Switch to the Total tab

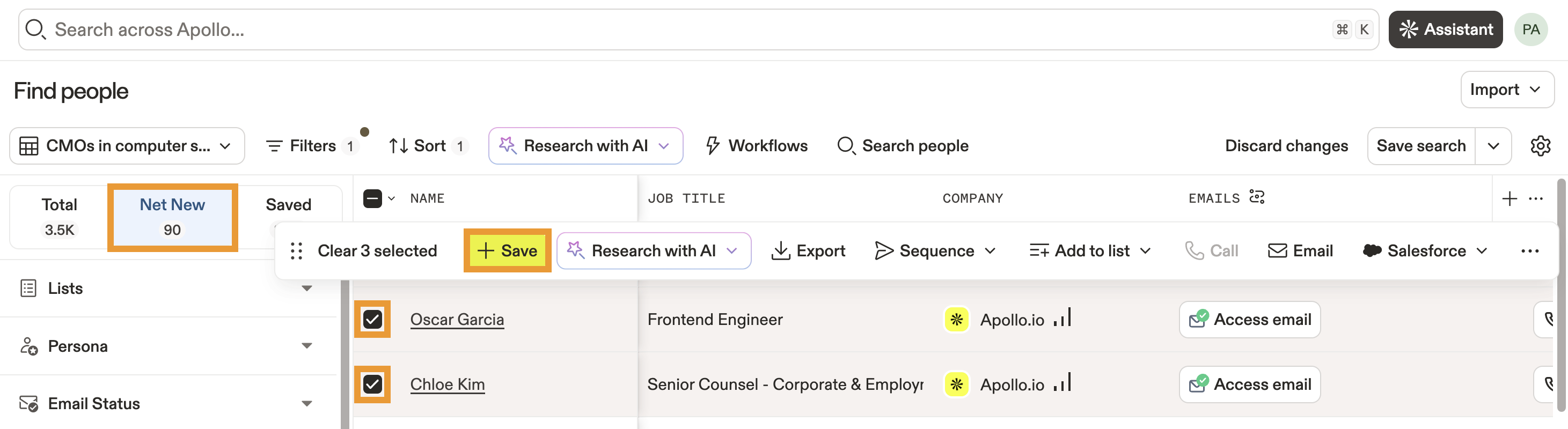click(59, 217)
